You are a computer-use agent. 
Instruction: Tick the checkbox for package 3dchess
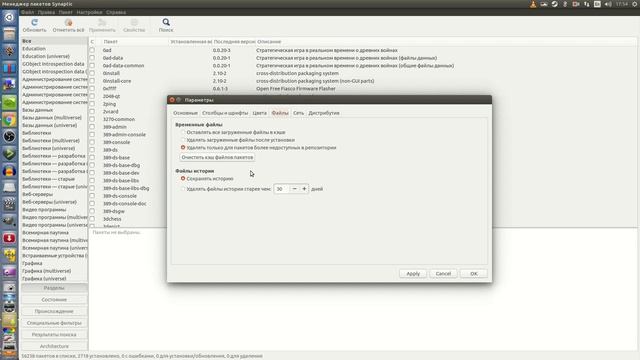coord(92,219)
